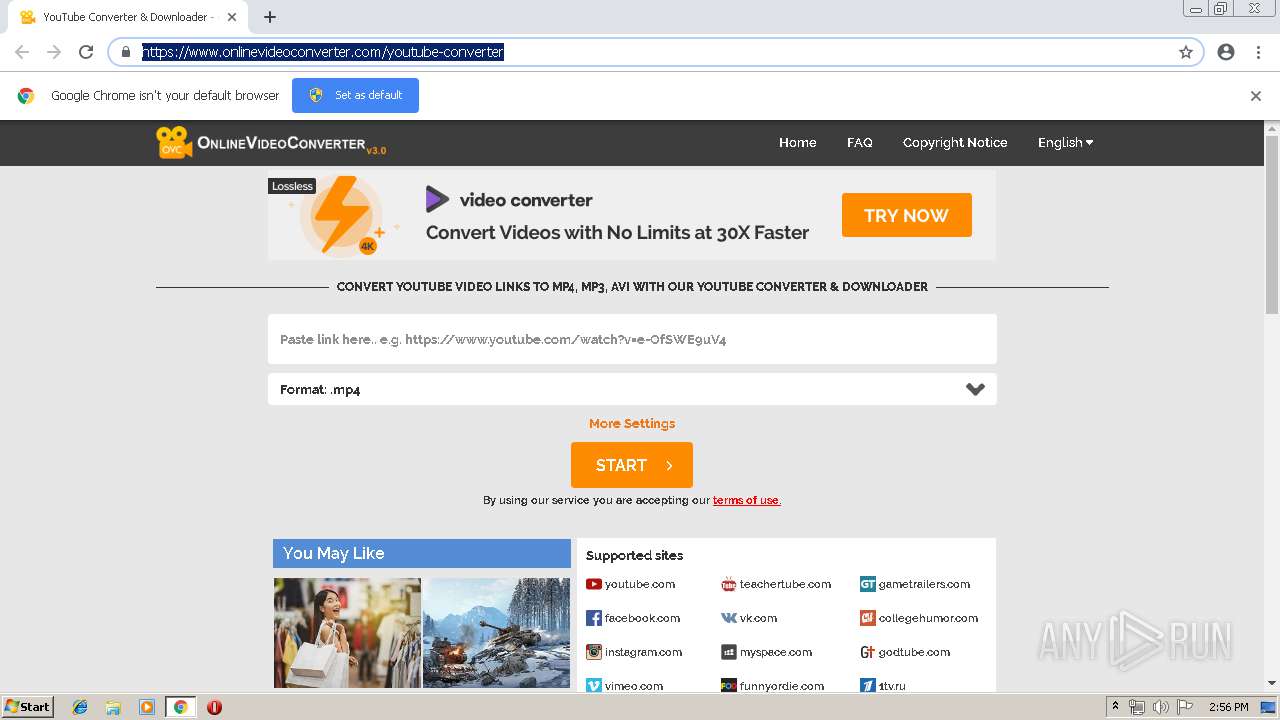Screen dimensions: 1280x720
Task: Open the snowy tank thumbnail
Action: (x=496, y=632)
